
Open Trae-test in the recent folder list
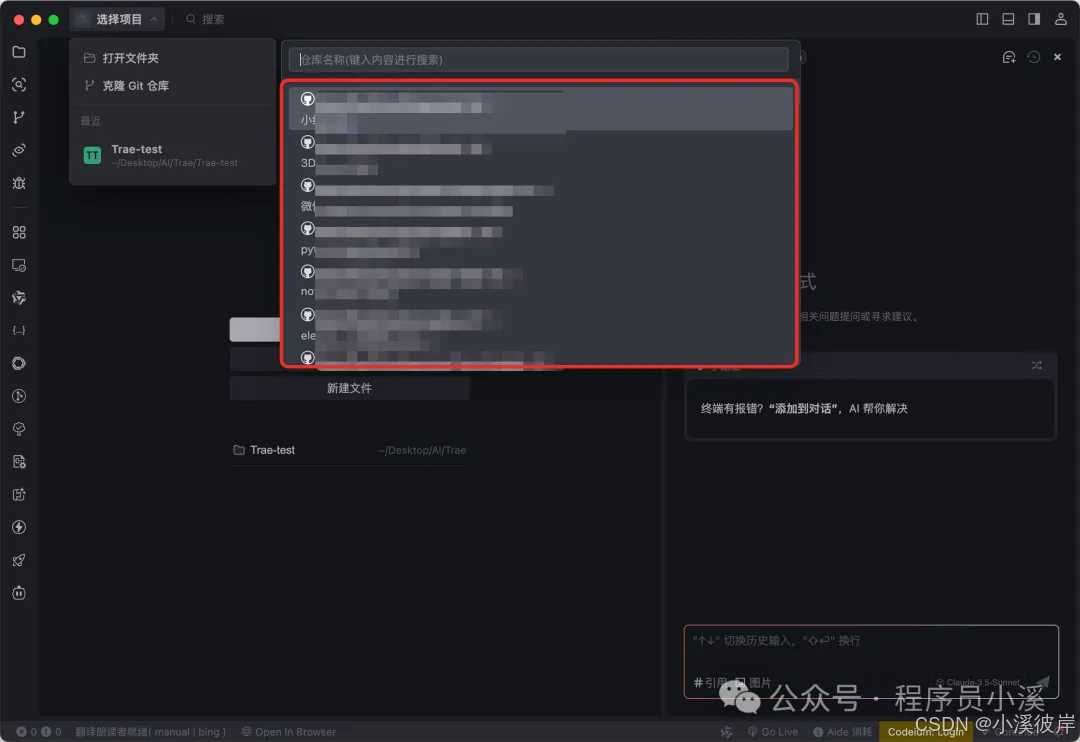point(349,450)
